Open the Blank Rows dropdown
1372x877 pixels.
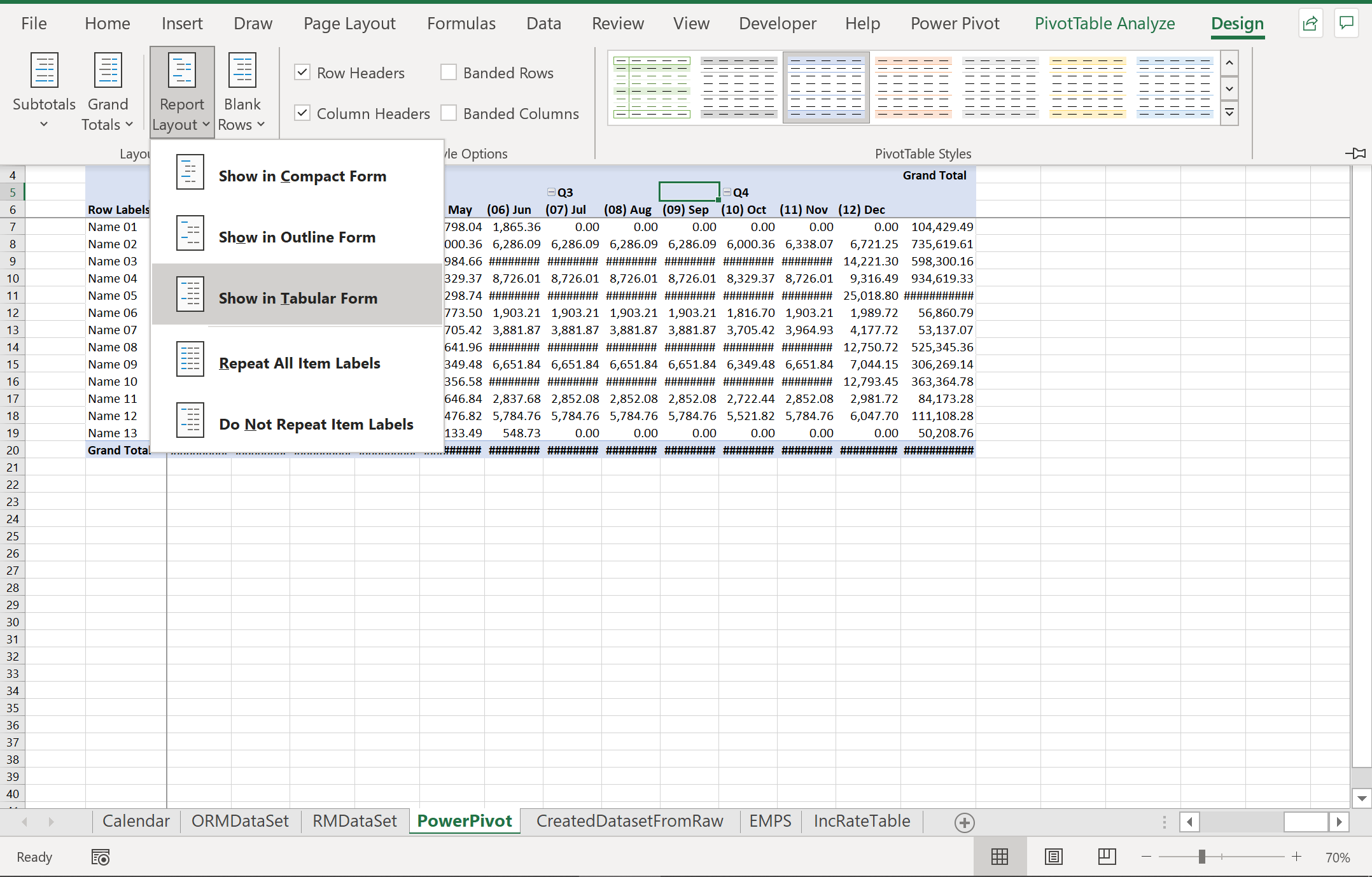pos(242,90)
